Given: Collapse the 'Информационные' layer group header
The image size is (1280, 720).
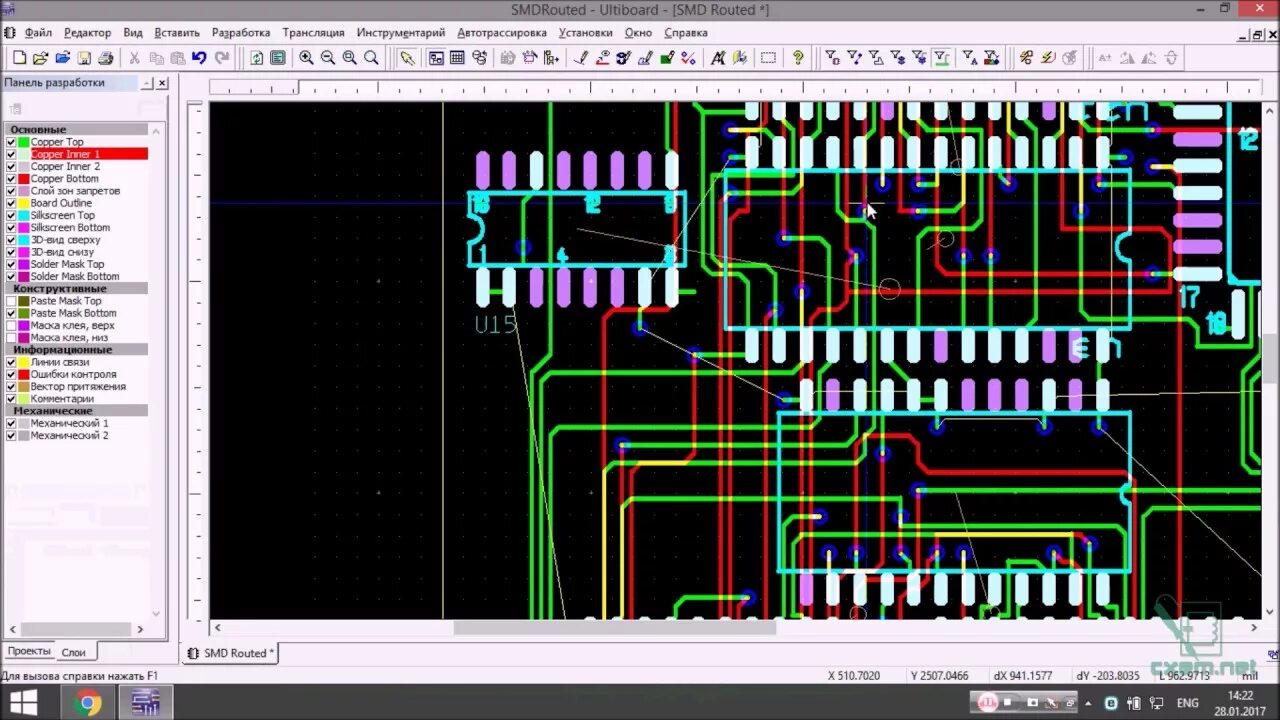Looking at the screenshot, I should pos(77,350).
